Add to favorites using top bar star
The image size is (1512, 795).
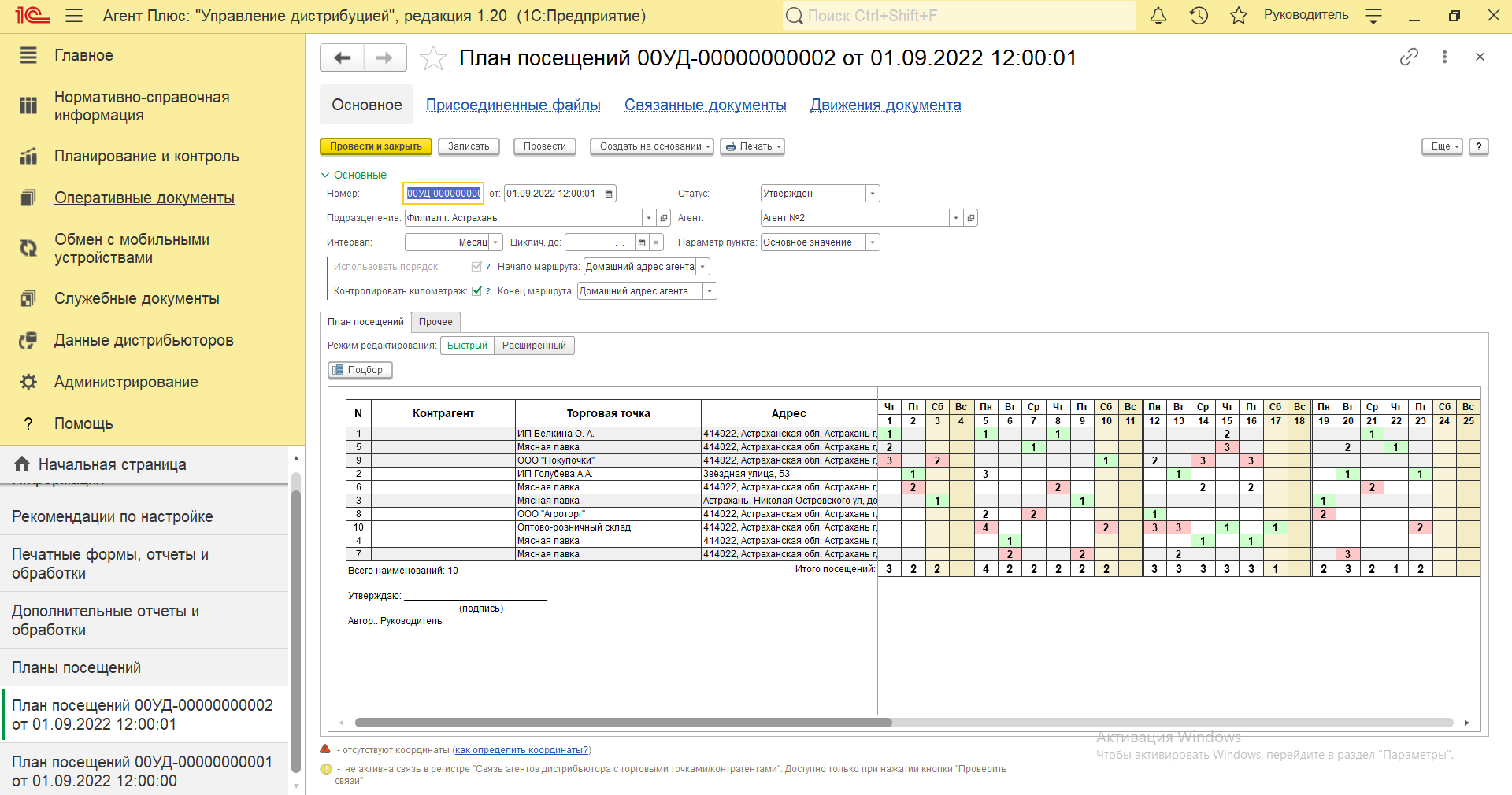point(1239,16)
